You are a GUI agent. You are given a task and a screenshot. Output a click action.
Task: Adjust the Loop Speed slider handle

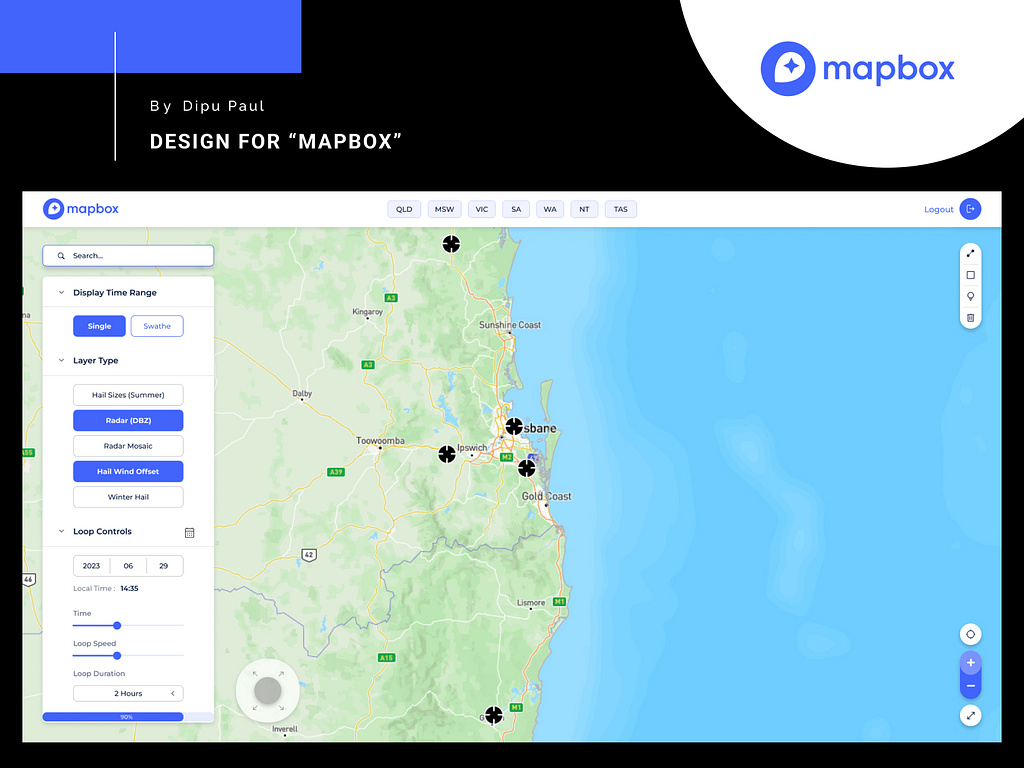[116, 656]
